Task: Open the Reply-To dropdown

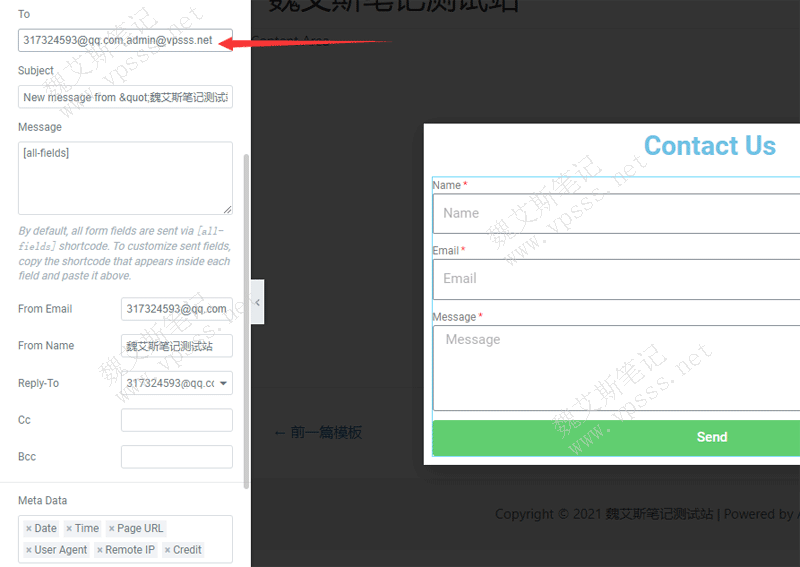Action: (176, 383)
